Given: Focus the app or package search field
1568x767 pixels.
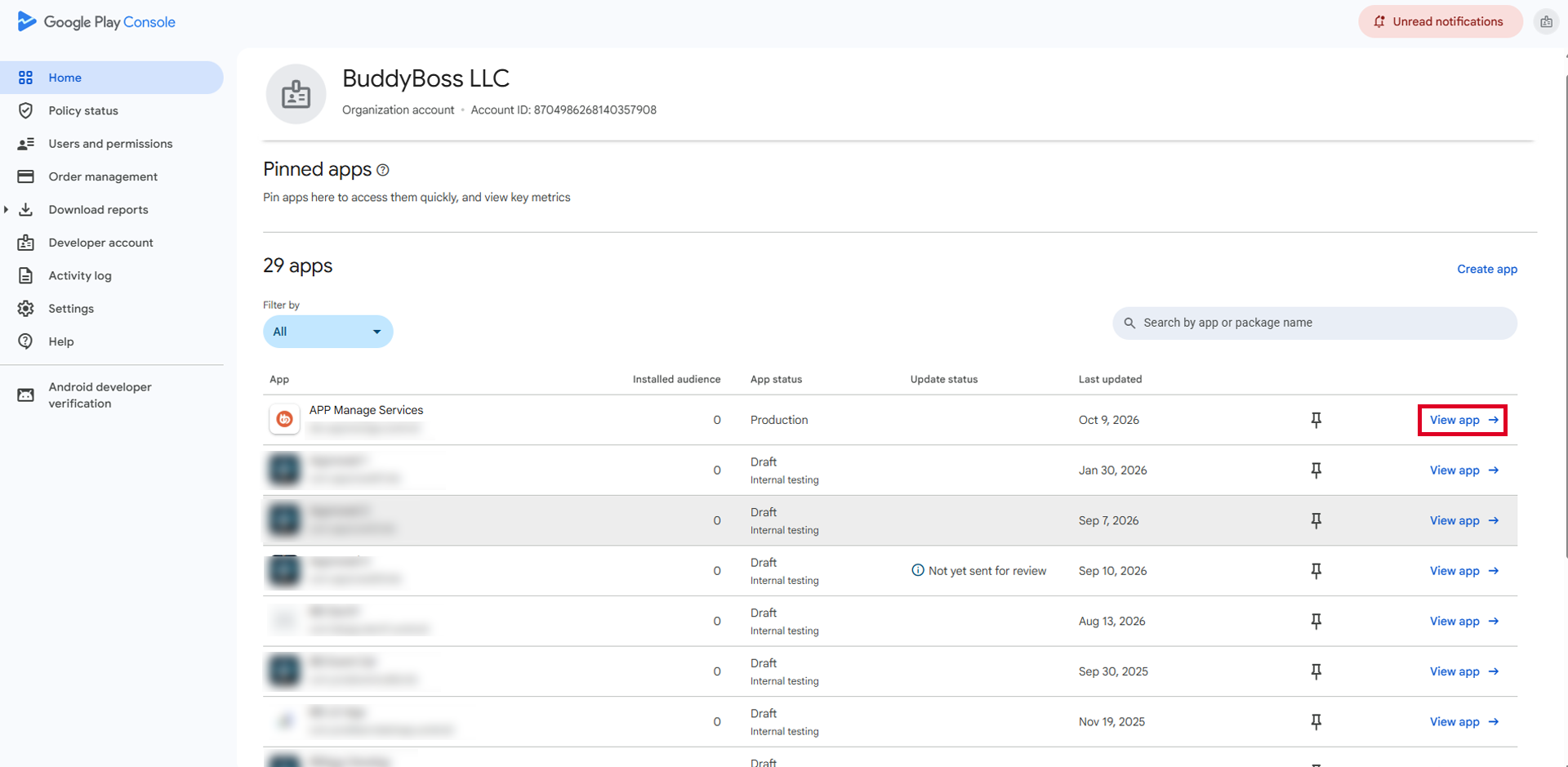Looking at the screenshot, I should [x=1315, y=323].
